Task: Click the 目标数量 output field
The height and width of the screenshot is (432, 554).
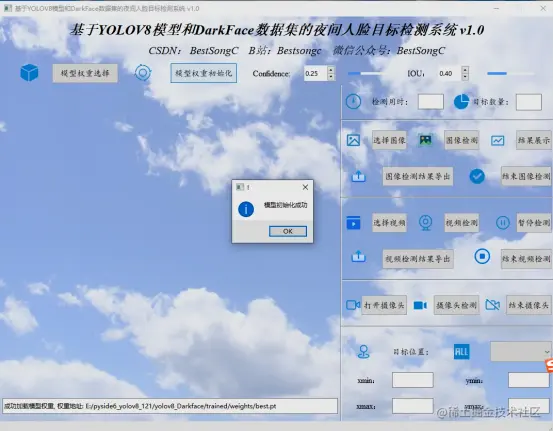Action: pyautogui.click(x=529, y=102)
